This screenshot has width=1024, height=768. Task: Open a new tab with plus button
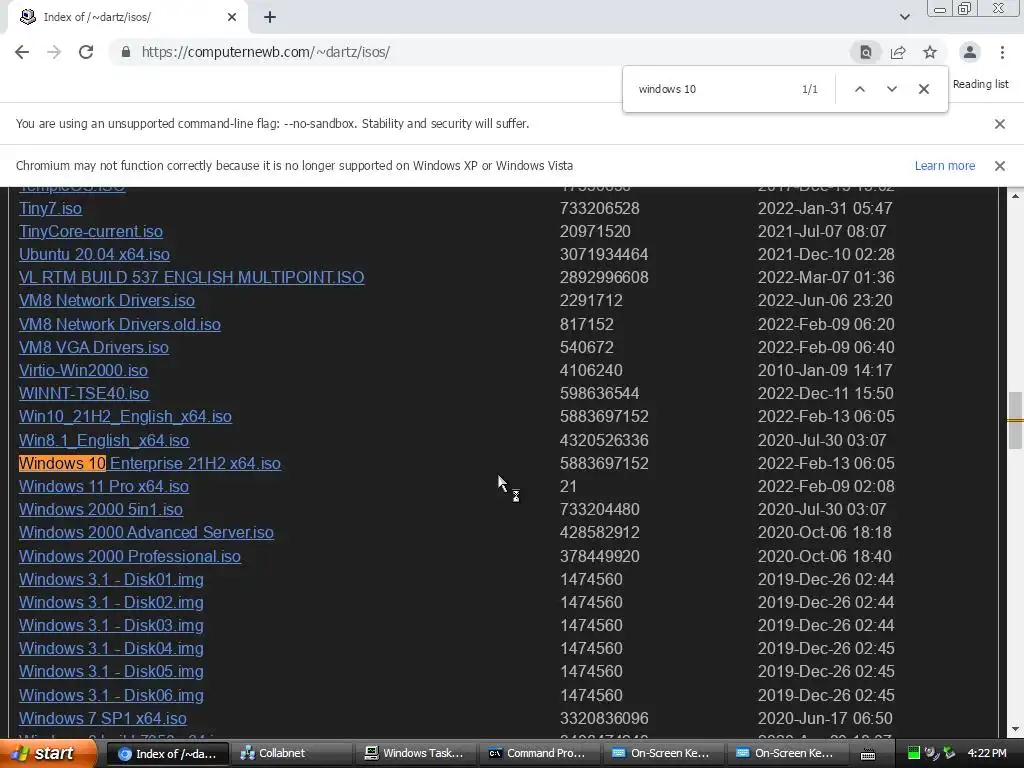[270, 18]
